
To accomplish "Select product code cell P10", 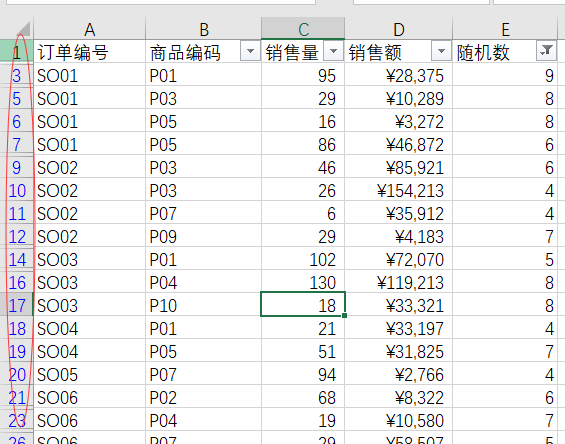I will [204, 305].
